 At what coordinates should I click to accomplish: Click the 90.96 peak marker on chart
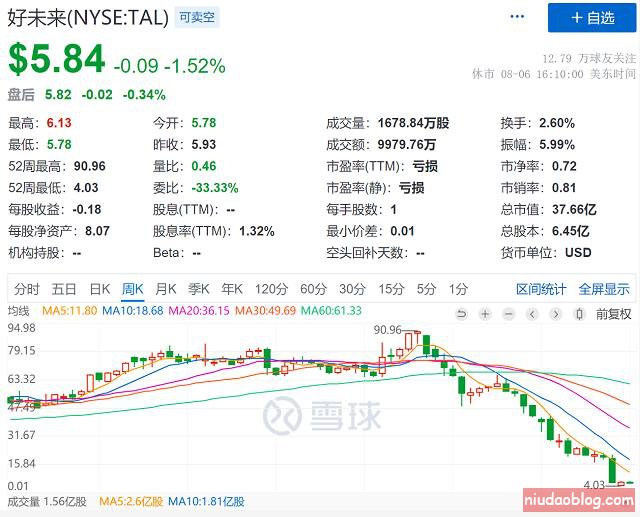click(x=388, y=330)
